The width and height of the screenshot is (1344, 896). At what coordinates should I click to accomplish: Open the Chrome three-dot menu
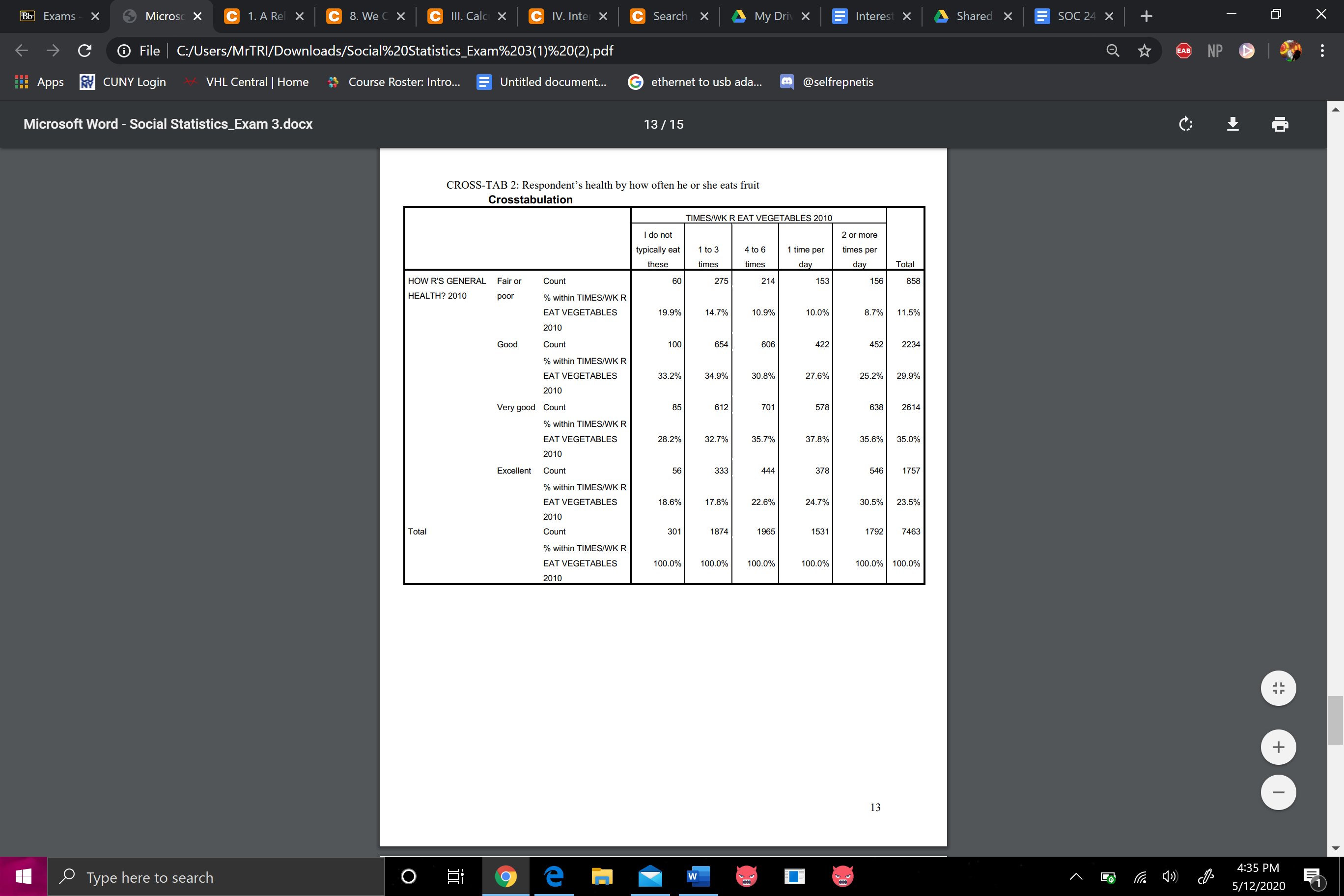click(1322, 50)
